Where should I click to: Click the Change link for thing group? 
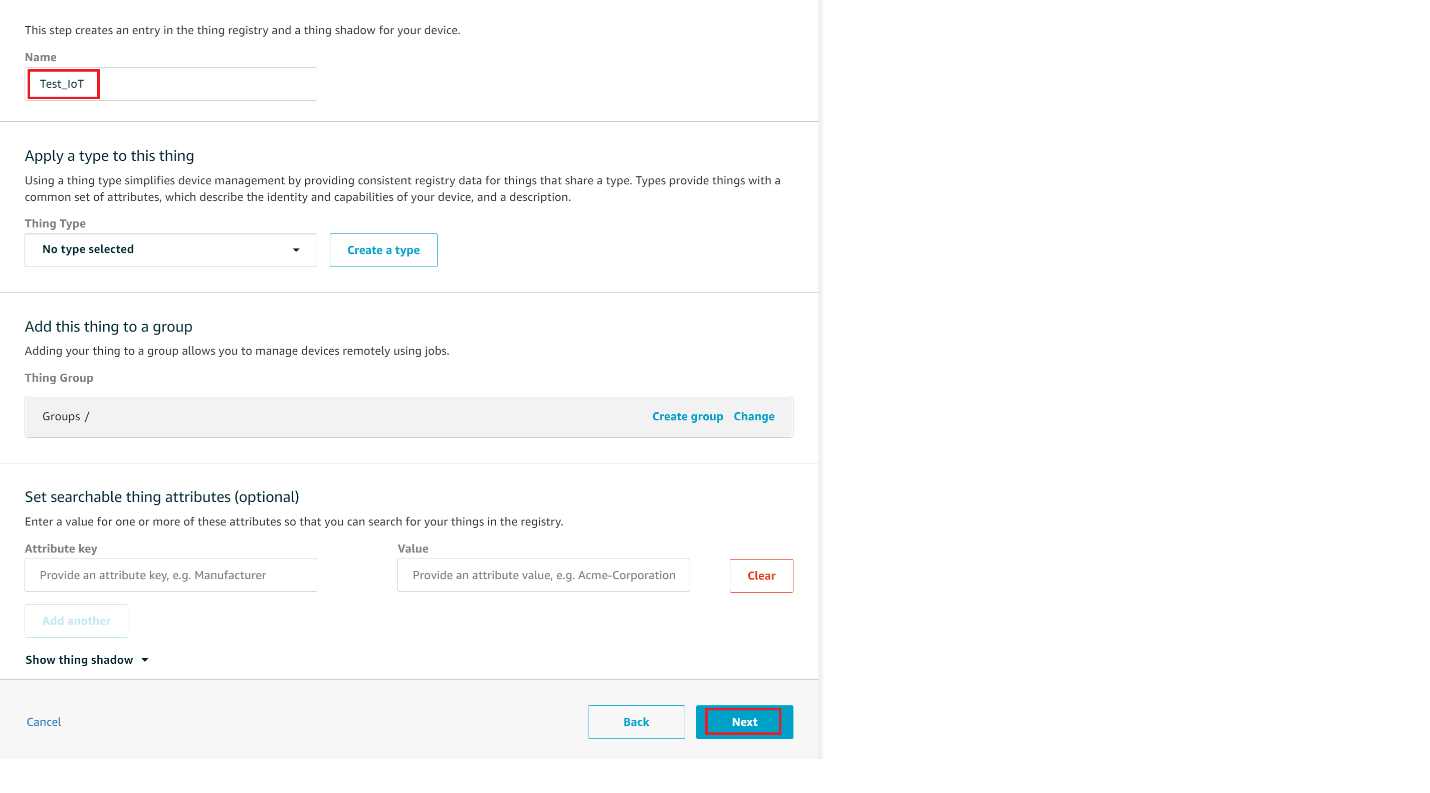pos(754,417)
